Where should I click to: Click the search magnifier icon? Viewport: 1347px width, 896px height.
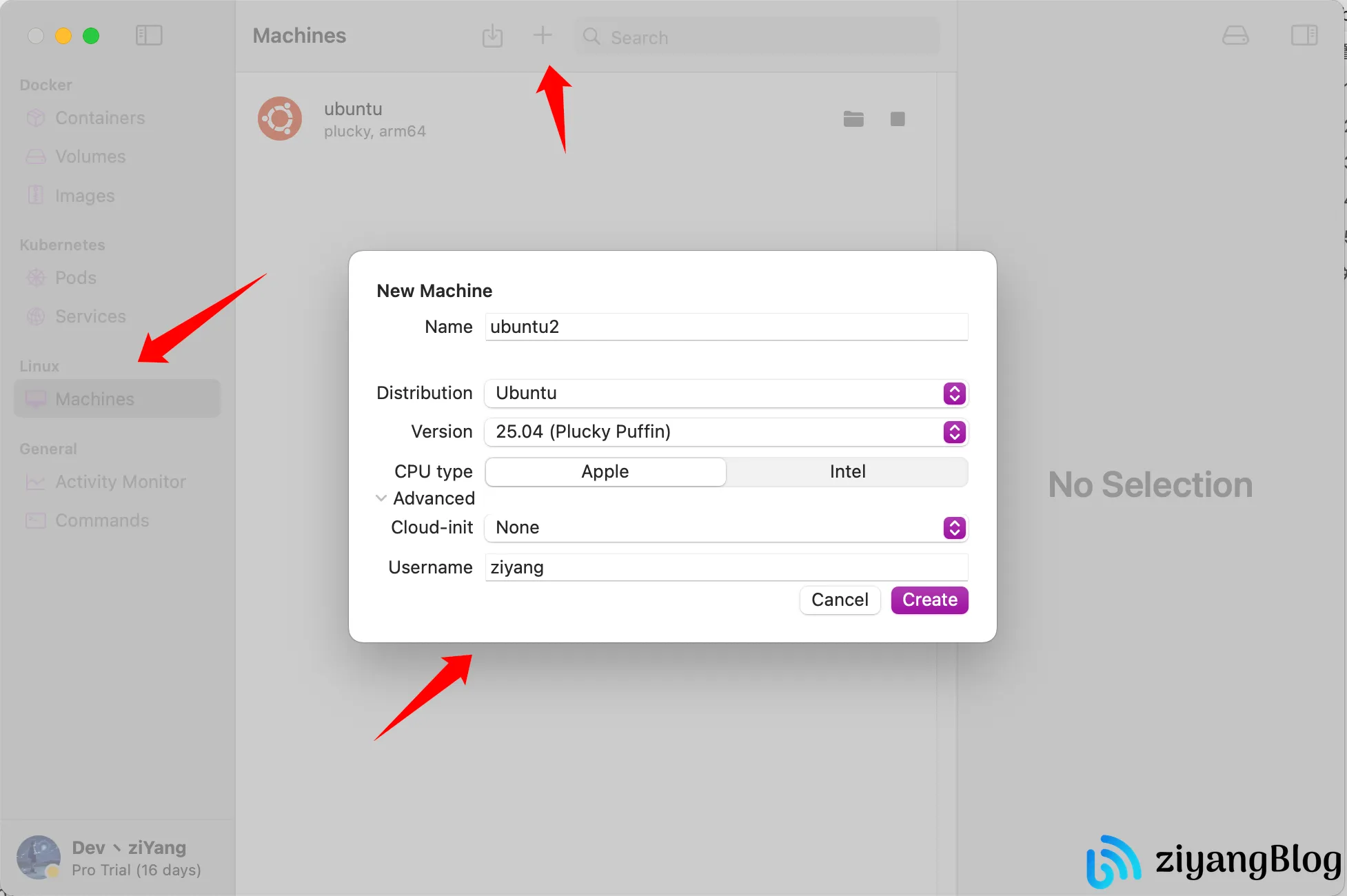click(591, 37)
